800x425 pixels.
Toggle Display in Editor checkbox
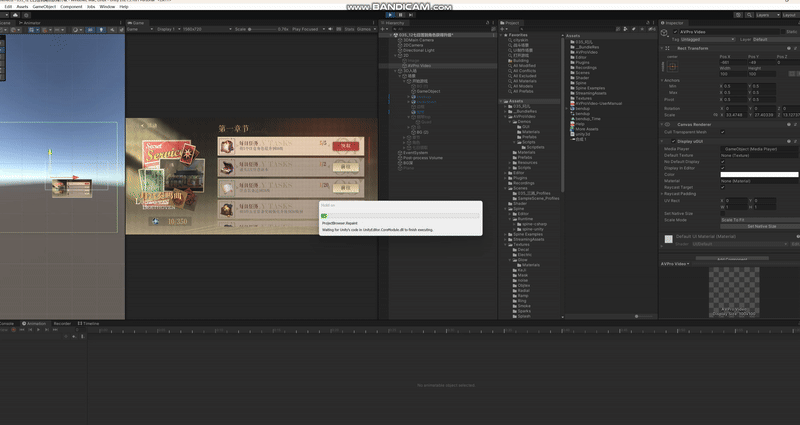(722, 168)
